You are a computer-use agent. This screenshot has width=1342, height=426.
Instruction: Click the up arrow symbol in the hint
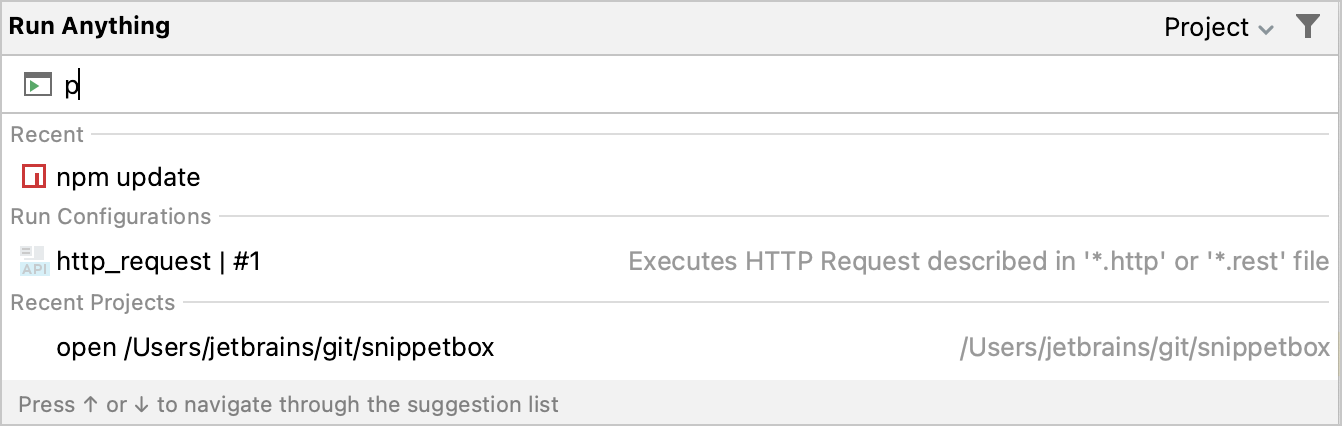click(x=90, y=405)
